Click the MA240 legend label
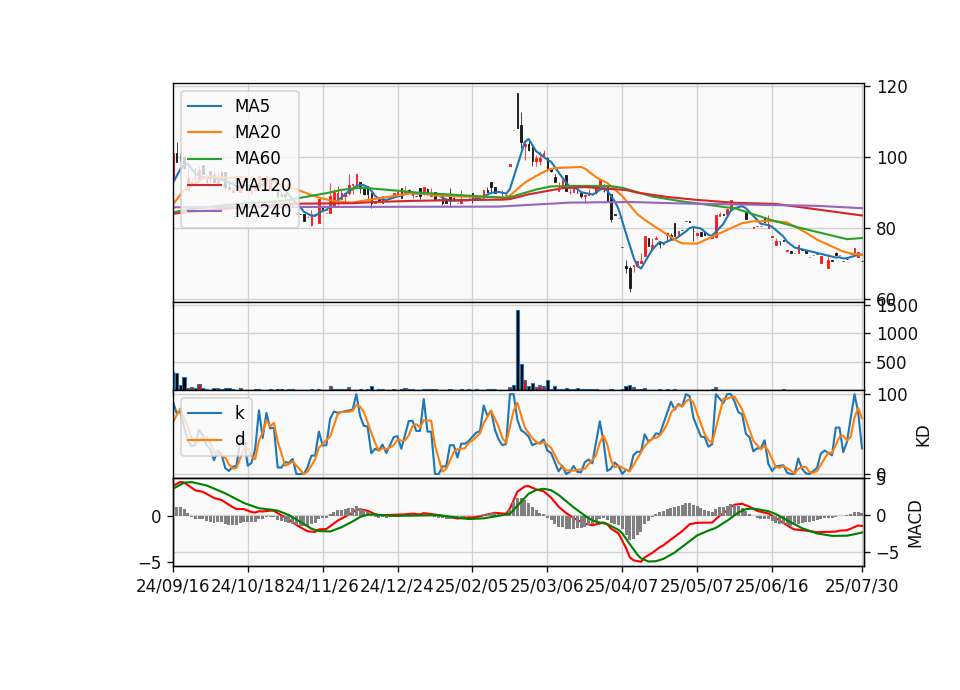The image size is (960, 690). [x=263, y=211]
